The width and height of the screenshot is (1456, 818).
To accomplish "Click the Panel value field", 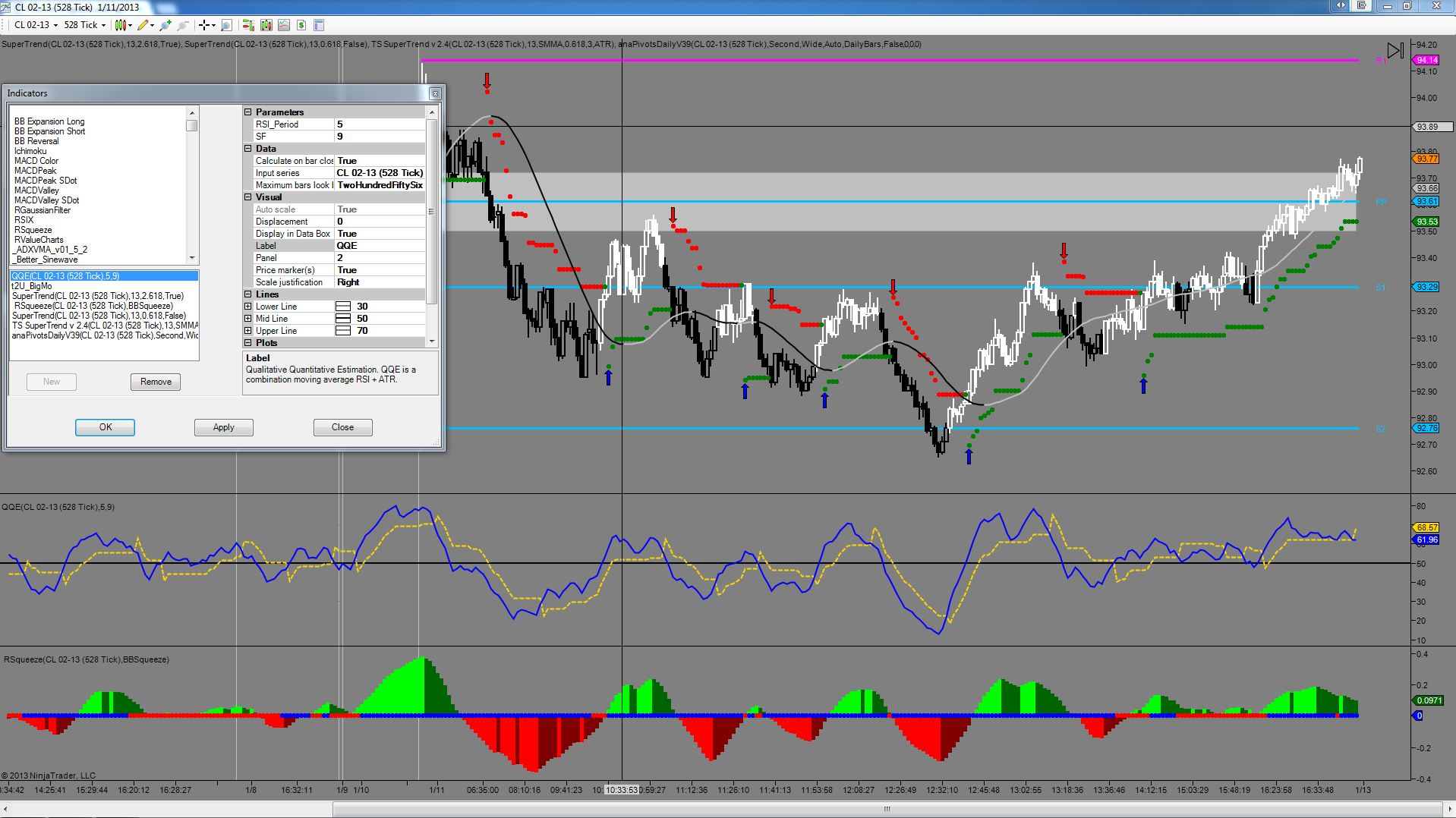I will 380,258.
